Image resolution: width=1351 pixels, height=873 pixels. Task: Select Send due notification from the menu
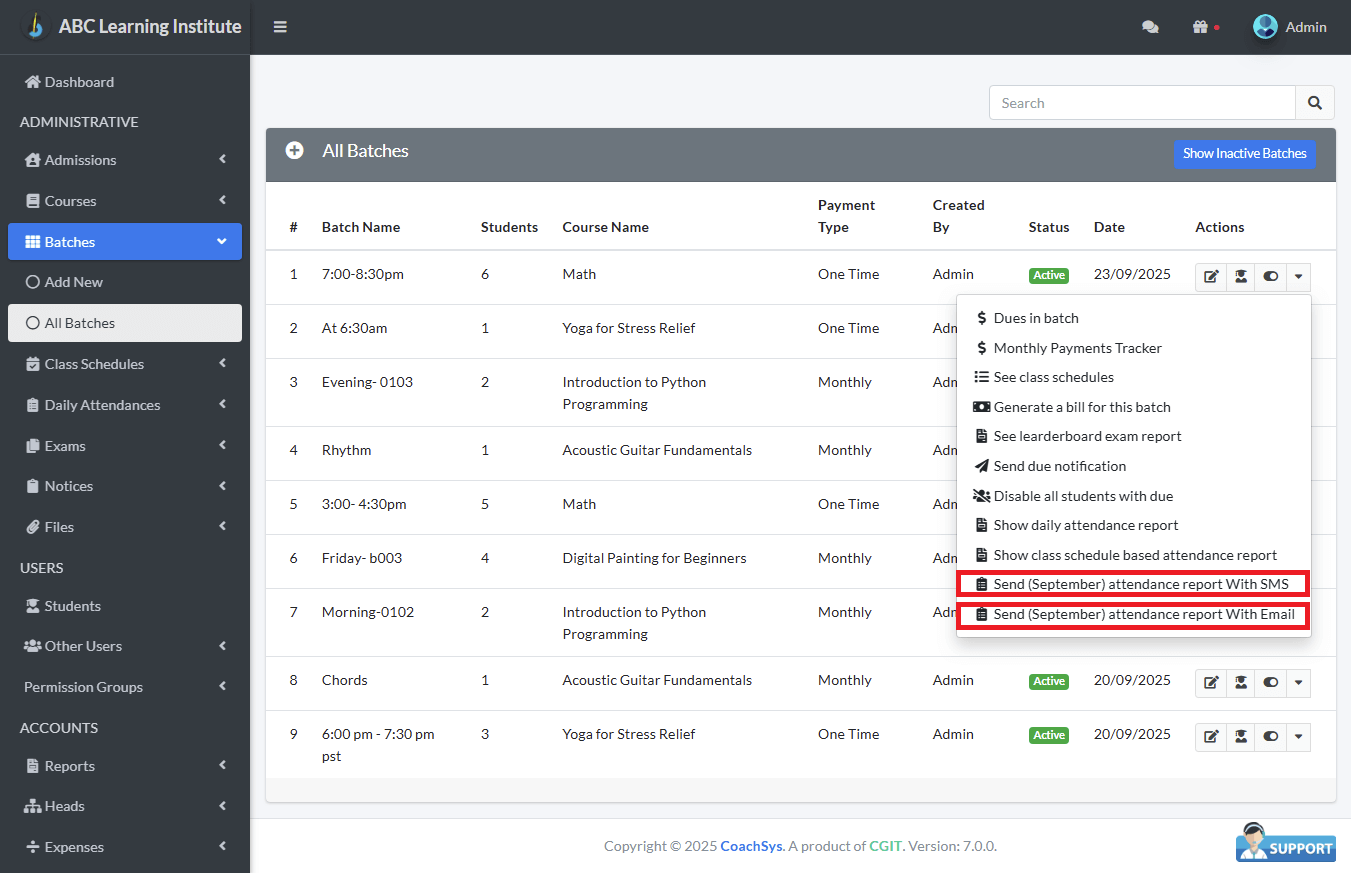(1059, 466)
